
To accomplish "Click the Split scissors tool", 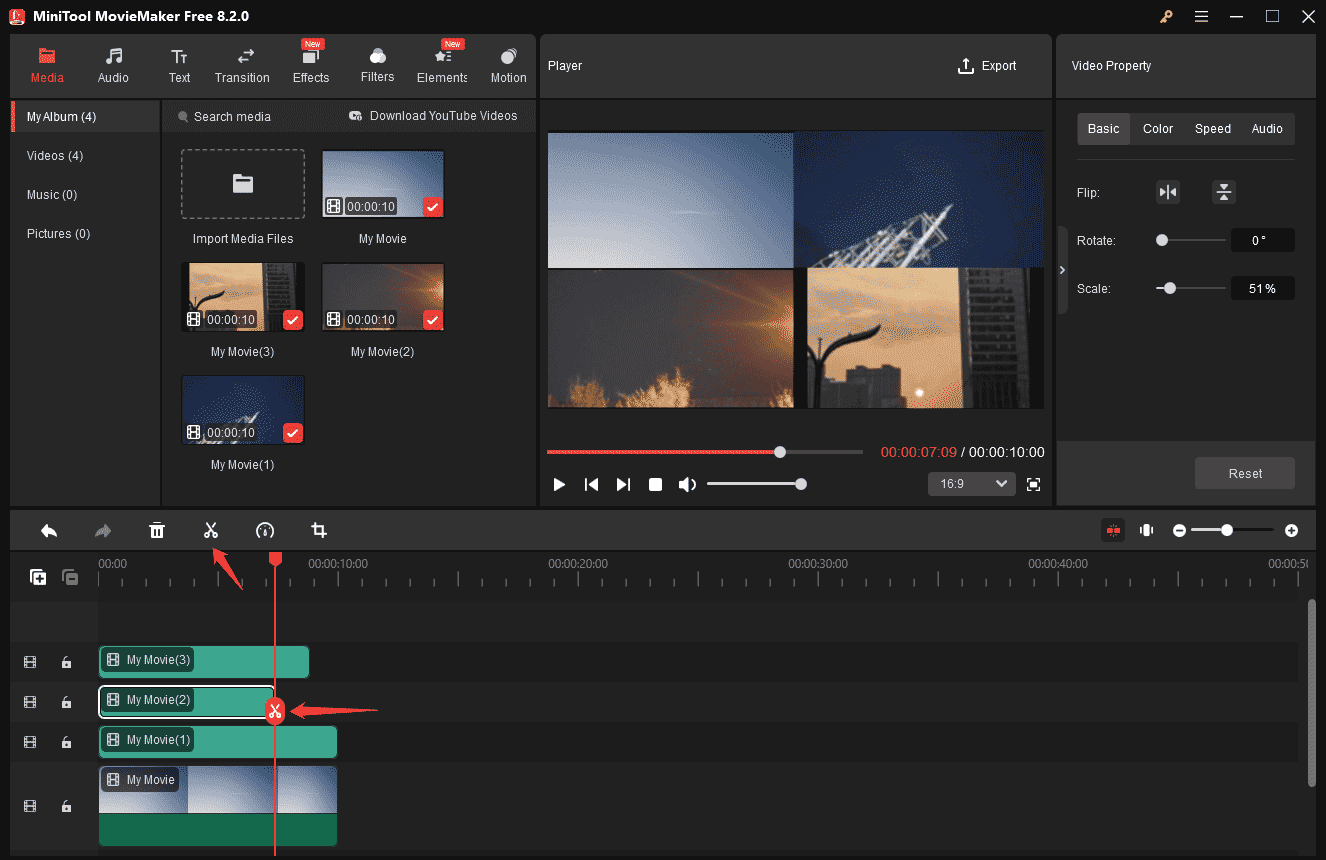I will 211,530.
